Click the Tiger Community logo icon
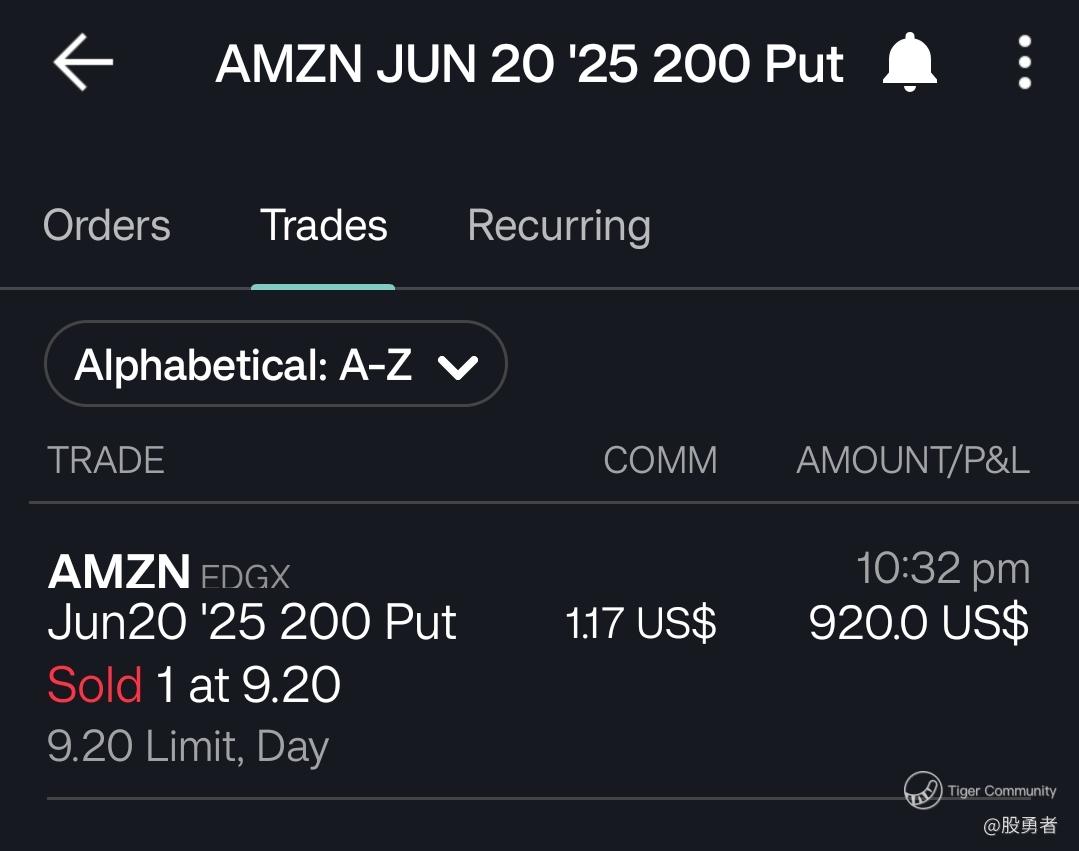Screen dimensions: 1079x851 click(923, 790)
